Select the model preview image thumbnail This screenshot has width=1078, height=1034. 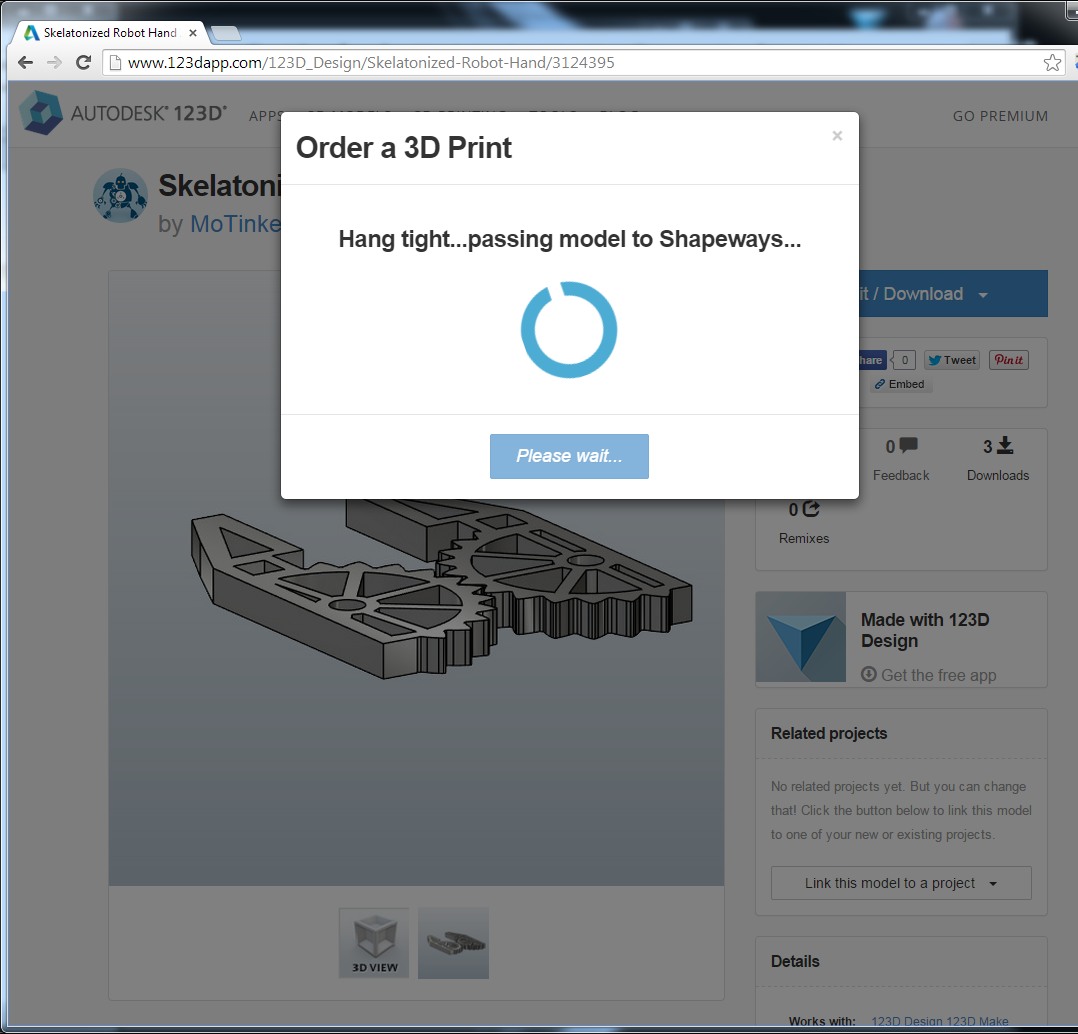pos(453,943)
